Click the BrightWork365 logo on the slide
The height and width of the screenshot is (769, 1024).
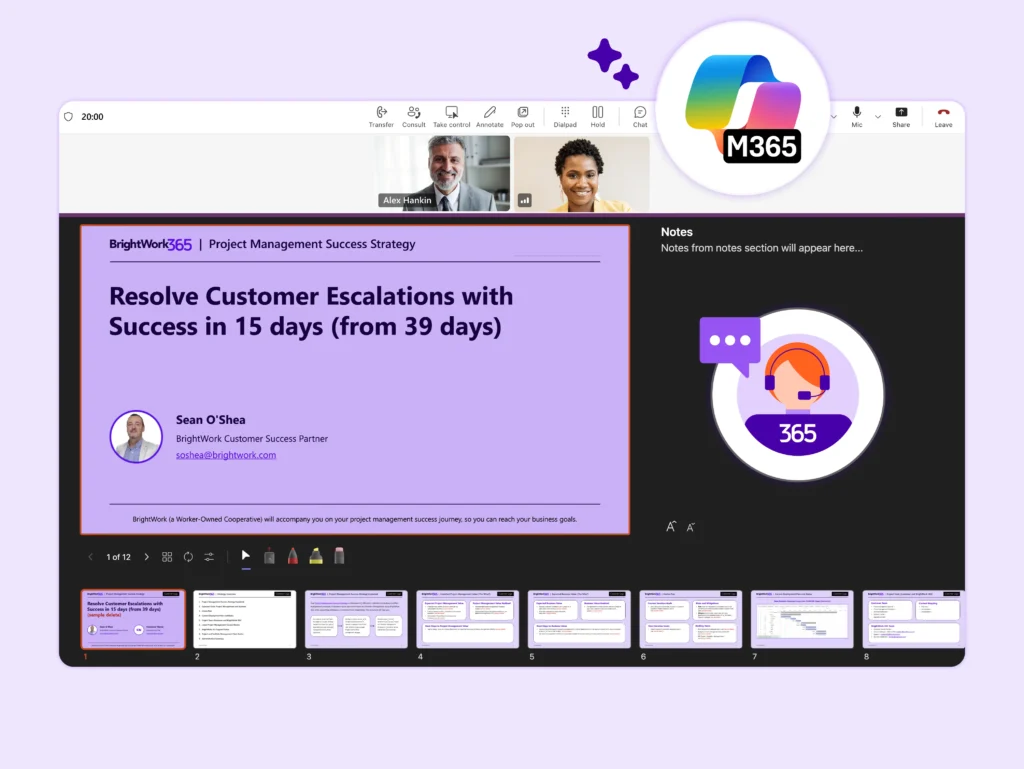coord(150,244)
